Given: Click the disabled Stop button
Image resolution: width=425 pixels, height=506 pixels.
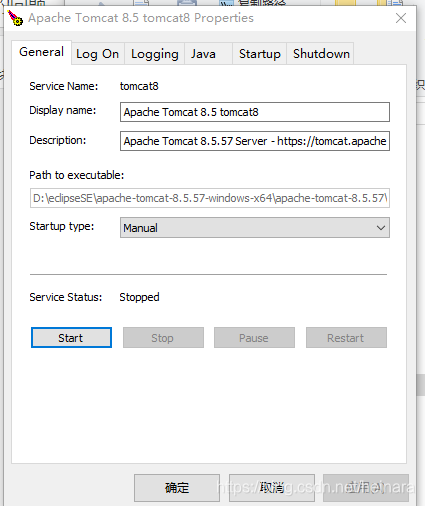Looking at the screenshot, I should [x=163, y=338].
